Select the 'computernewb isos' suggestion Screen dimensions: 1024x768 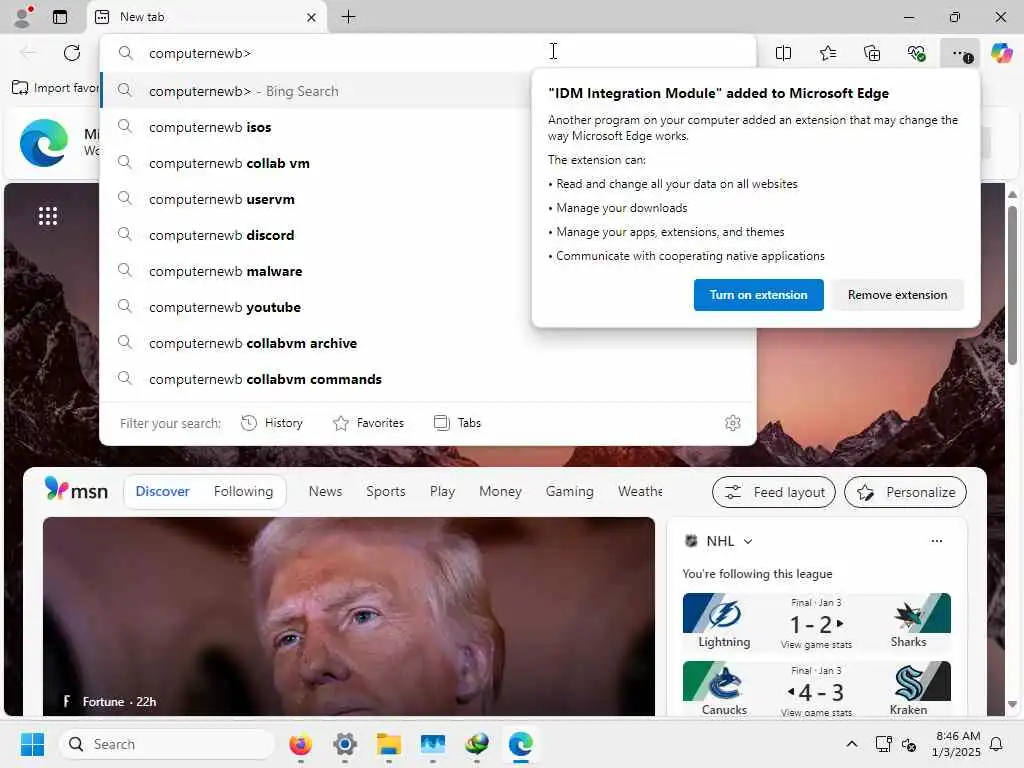point(316,127)
